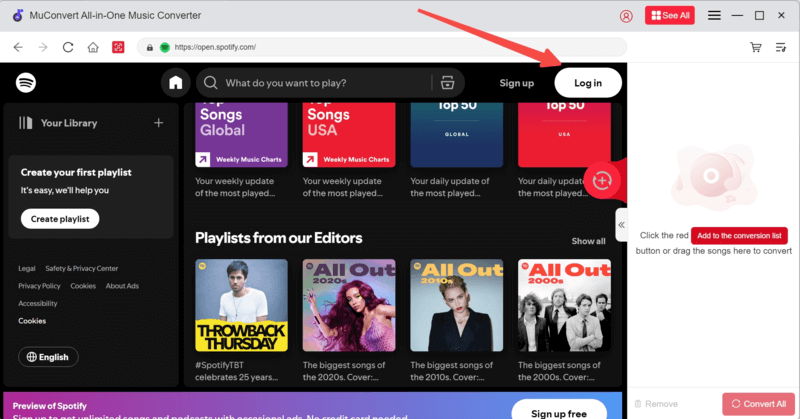Click red add-to-conversion floating button

[603, 180]
